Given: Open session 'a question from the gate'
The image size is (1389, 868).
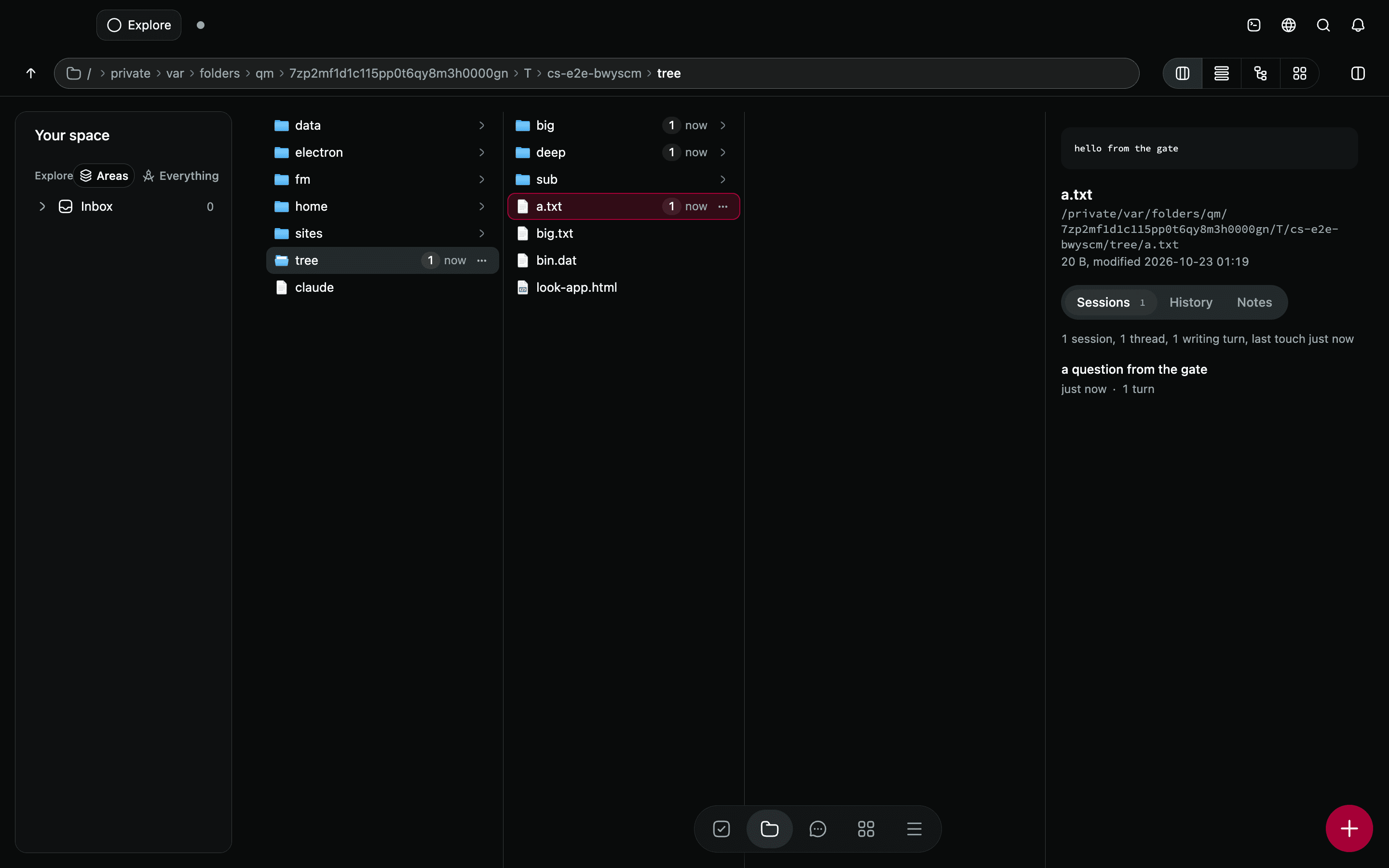Looking at the screenshot, I should [x=1134, y=369].
